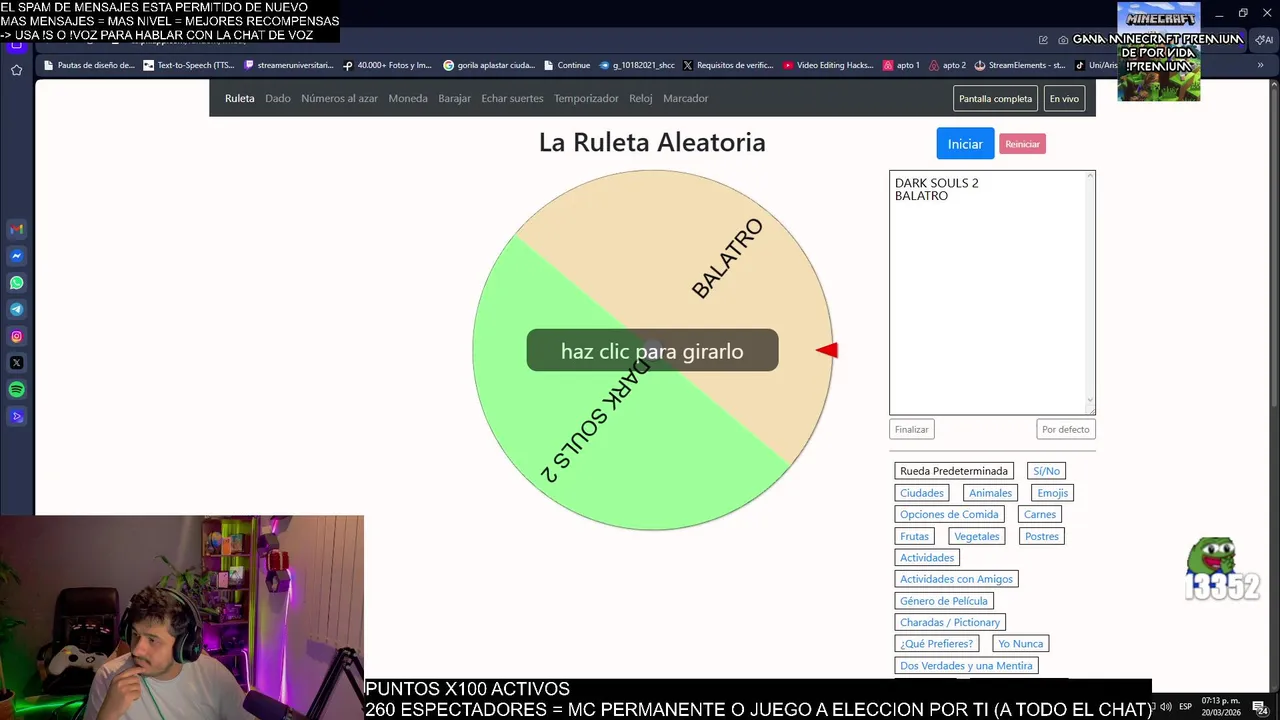The height and width of the screenshot is (720, 1280).
Task: Start the wheel with Iniciar
Action: 965,144
